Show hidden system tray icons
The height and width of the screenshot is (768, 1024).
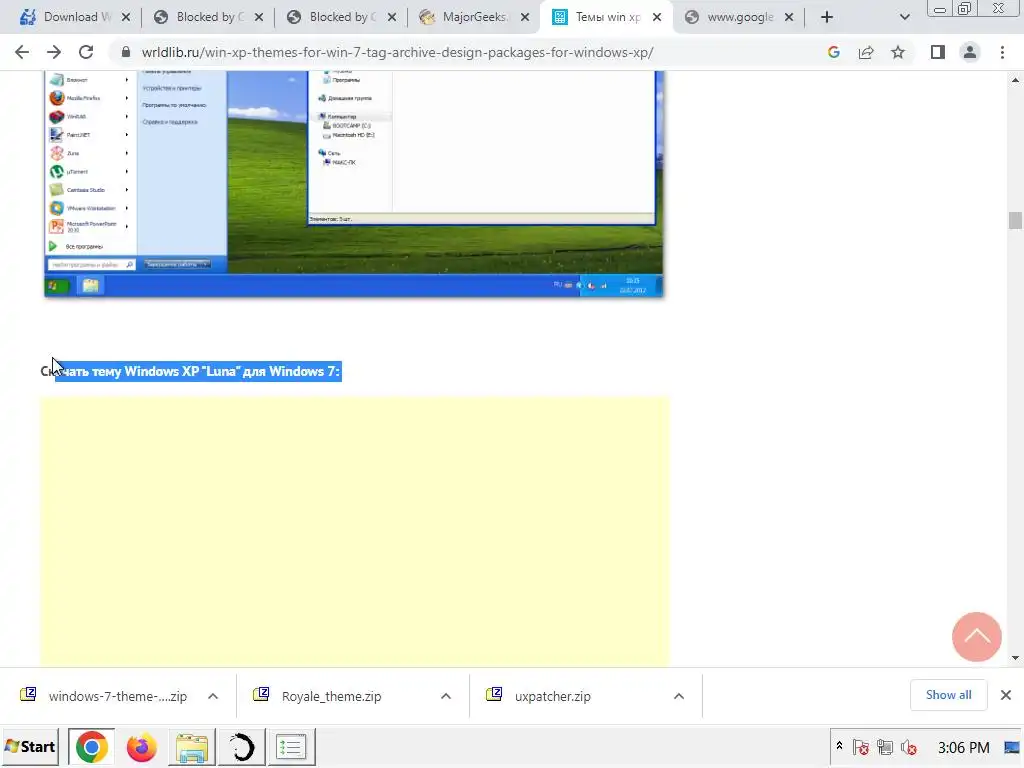(x=839, y=746)
